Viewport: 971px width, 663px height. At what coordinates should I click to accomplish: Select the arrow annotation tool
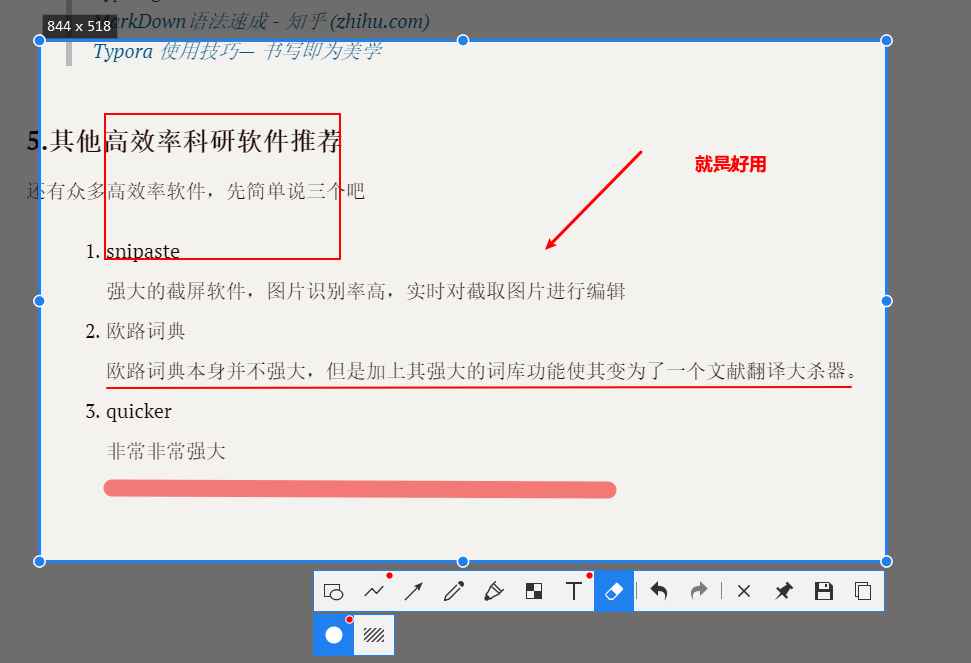(413, 591)
